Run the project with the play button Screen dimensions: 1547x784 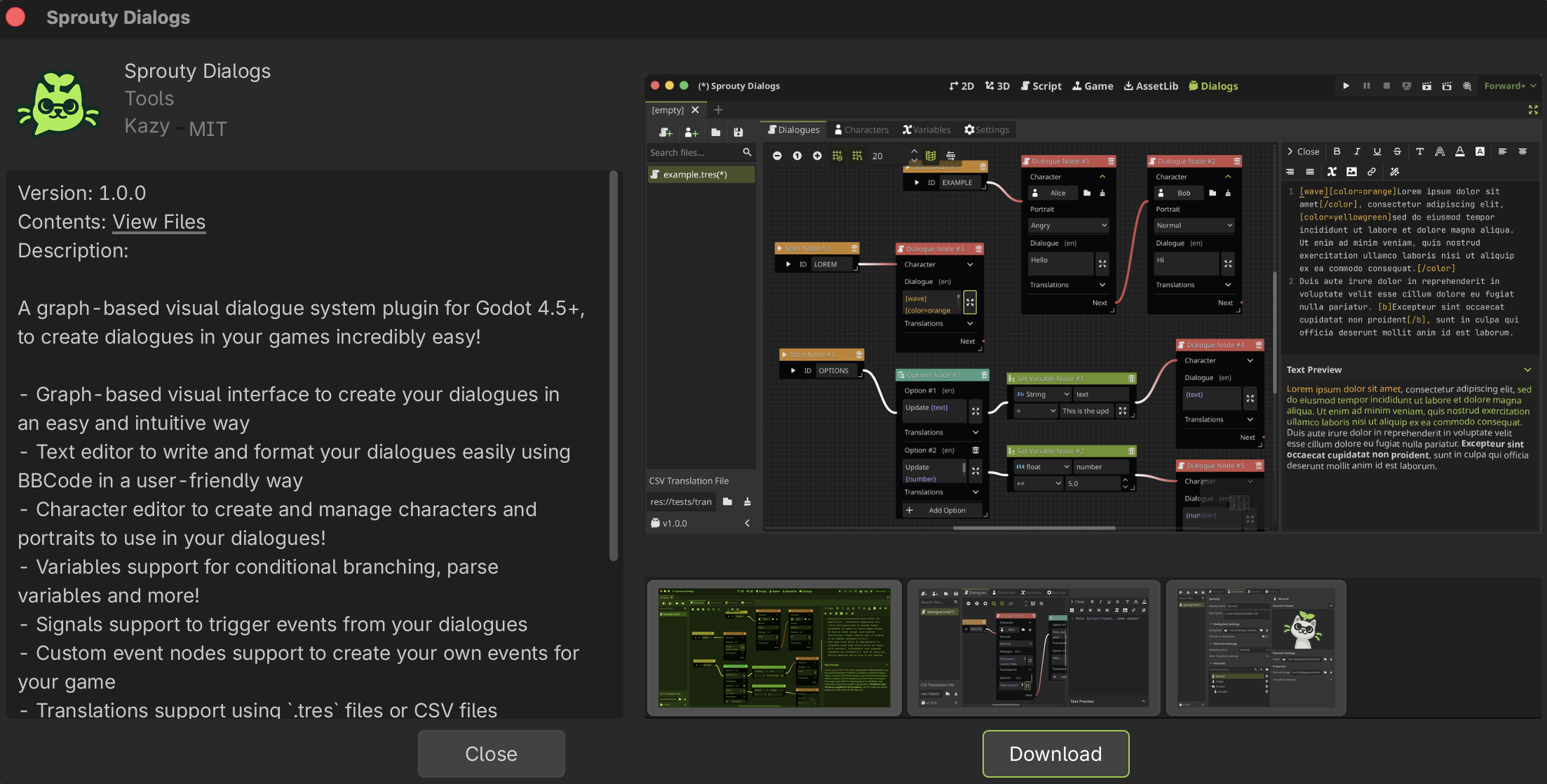point(1346,86)
